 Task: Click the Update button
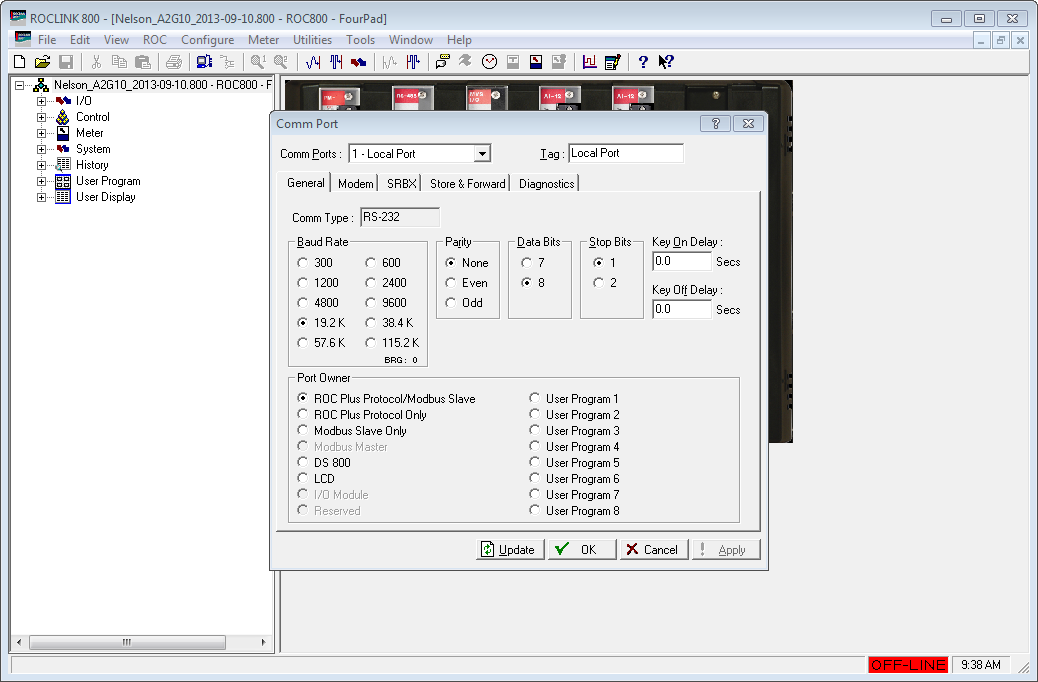(510, 550)
